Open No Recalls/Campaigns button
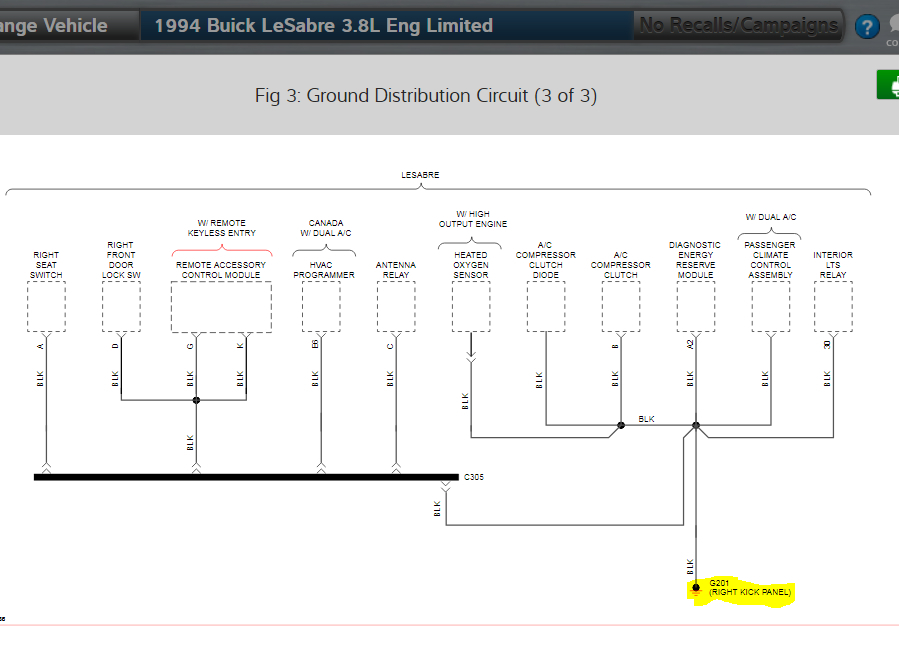 coord(738,25)
